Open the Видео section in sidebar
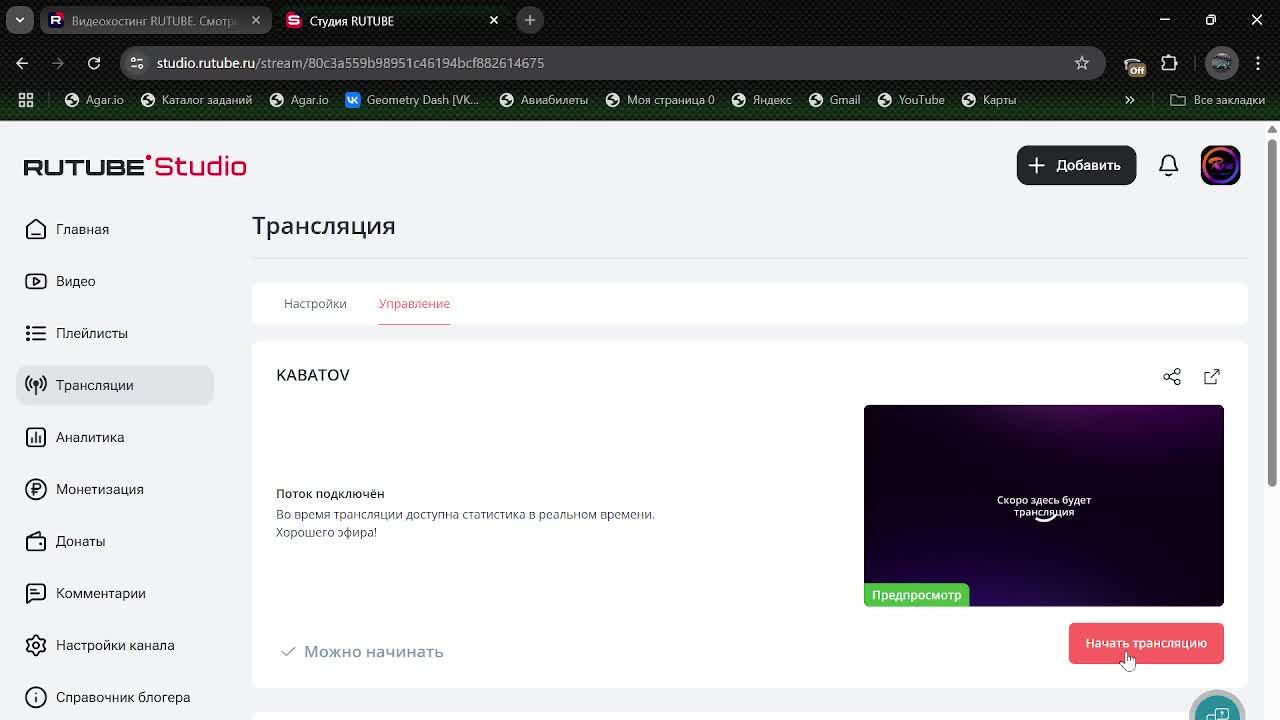The height and width of the screenshot is (720, 1280). click(x=115, y=281)
